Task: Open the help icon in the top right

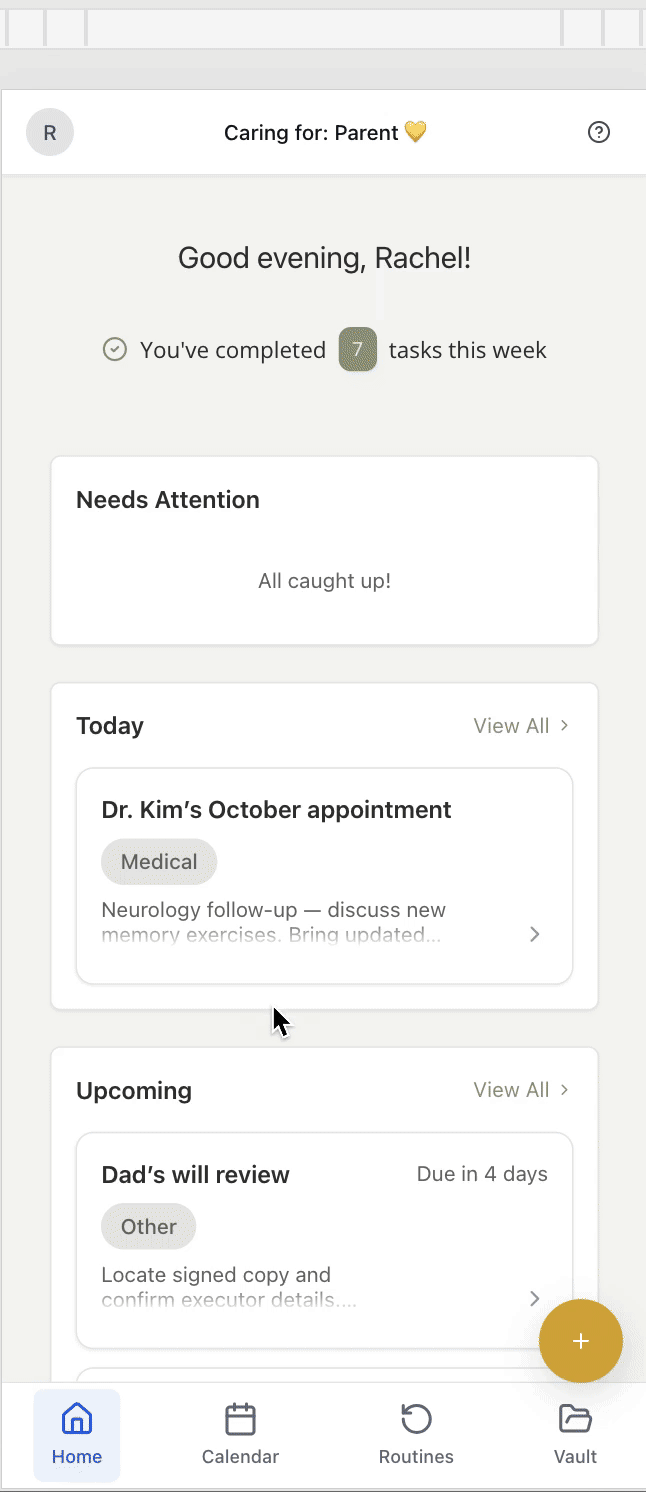Action: pos(599,132)
